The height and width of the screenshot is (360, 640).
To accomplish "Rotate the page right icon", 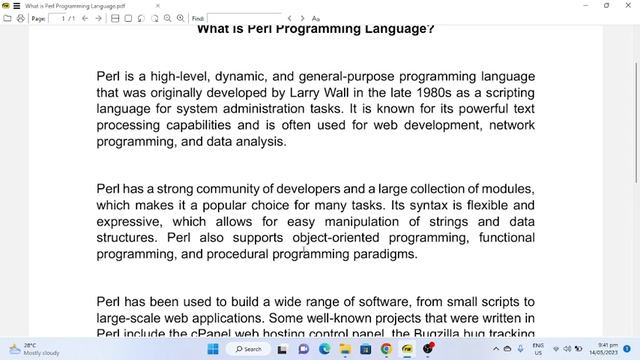I will pos(154,18).
